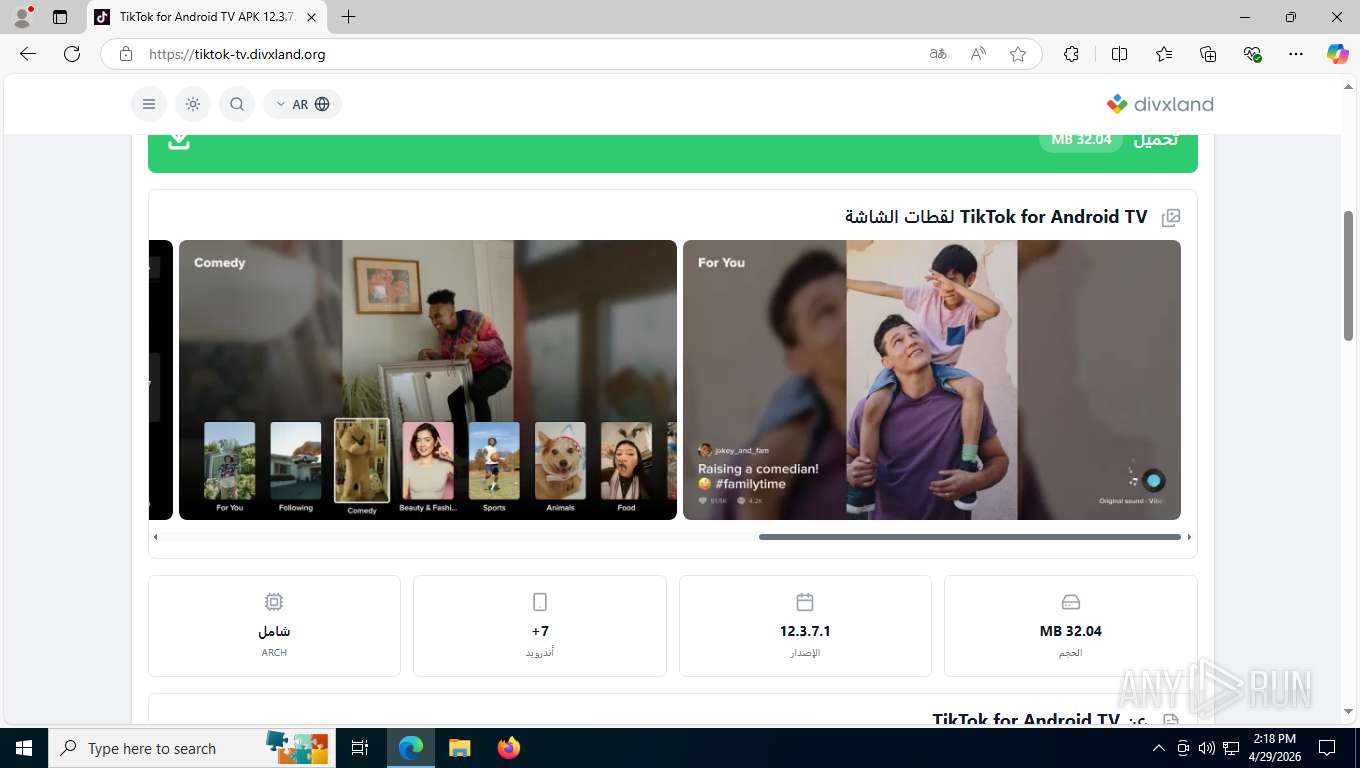This screenshot has height=768, width=1360.
Task: Open the For You screenshot thumbnail
Action: [x=932, y=380]
